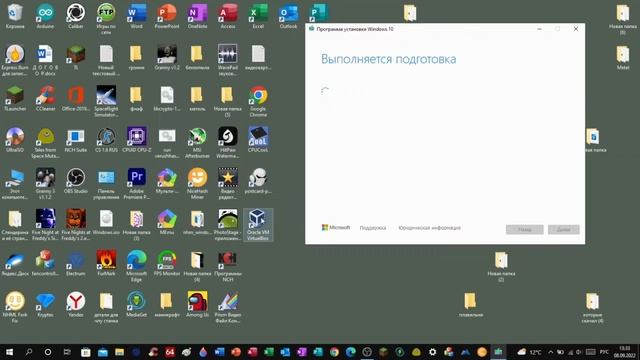Select the CS 1.6 RUS shortcut
Image resolution: width=640 pixels, height=360 pixels.
tap(106, 140)
